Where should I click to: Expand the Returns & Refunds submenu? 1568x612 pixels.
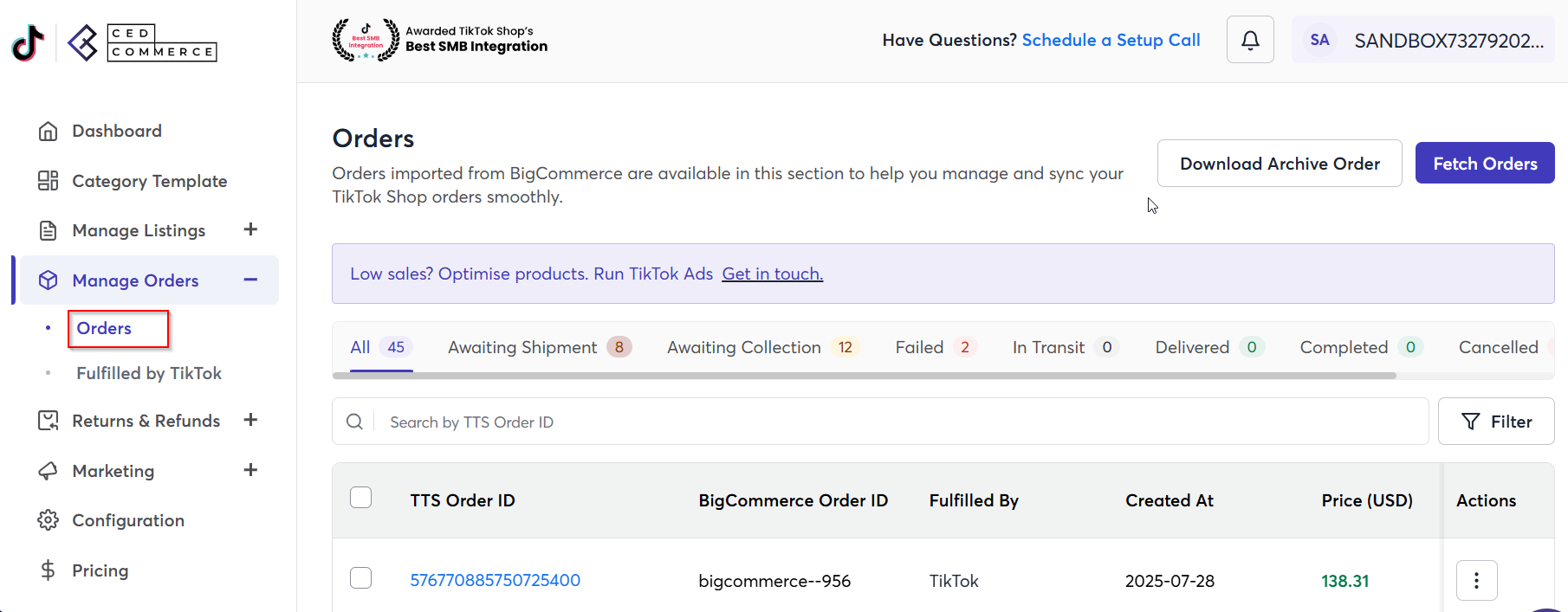pyautogui.click(x=251, y=420)
